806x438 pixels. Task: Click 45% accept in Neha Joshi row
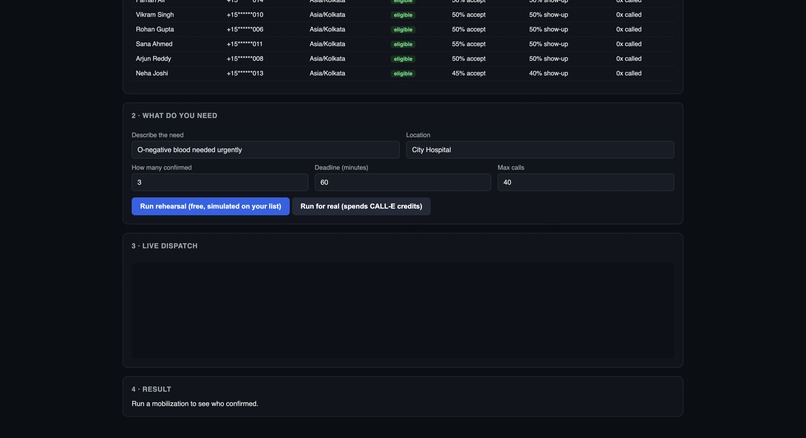point(468,74)
